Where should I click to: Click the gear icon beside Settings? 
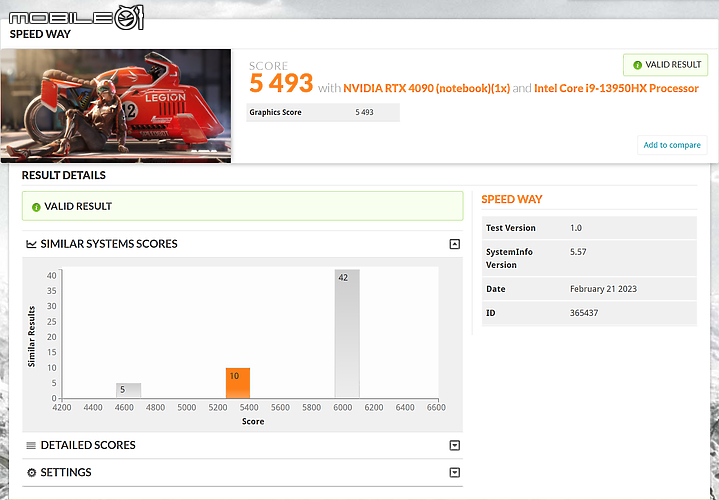[31, 472]
